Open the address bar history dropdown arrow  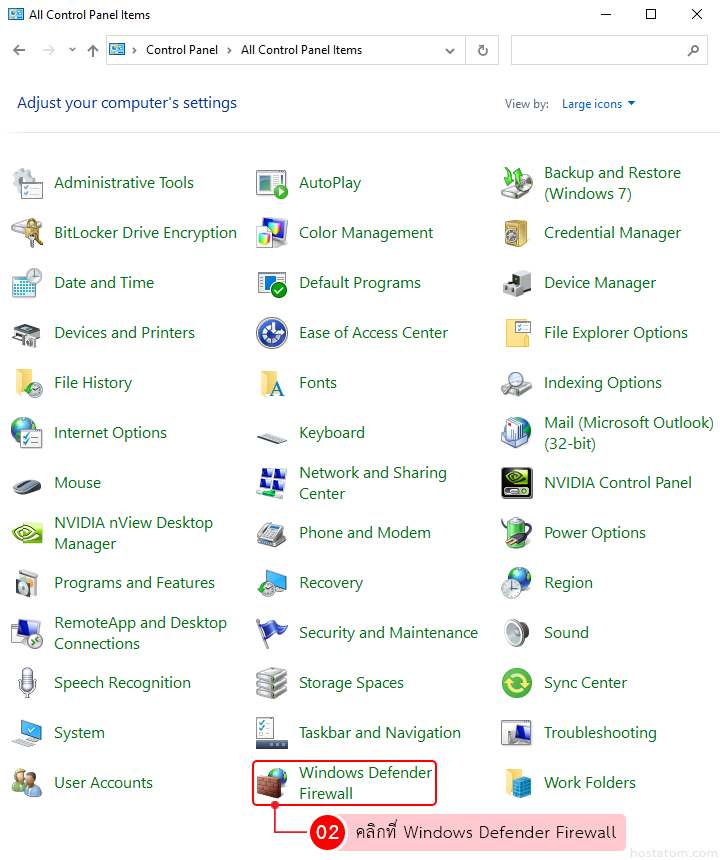[451, 50]
